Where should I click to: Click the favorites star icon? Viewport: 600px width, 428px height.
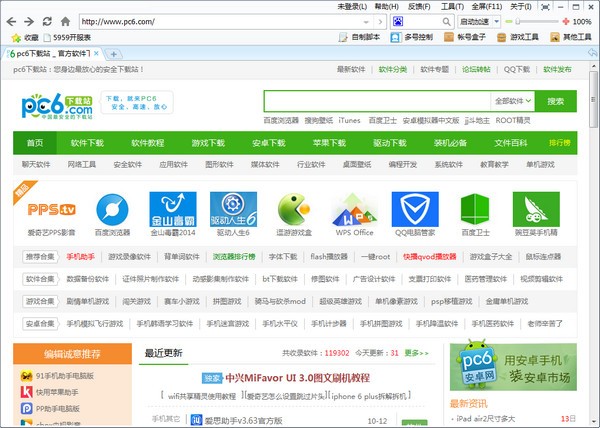click(x=16, y=37)
